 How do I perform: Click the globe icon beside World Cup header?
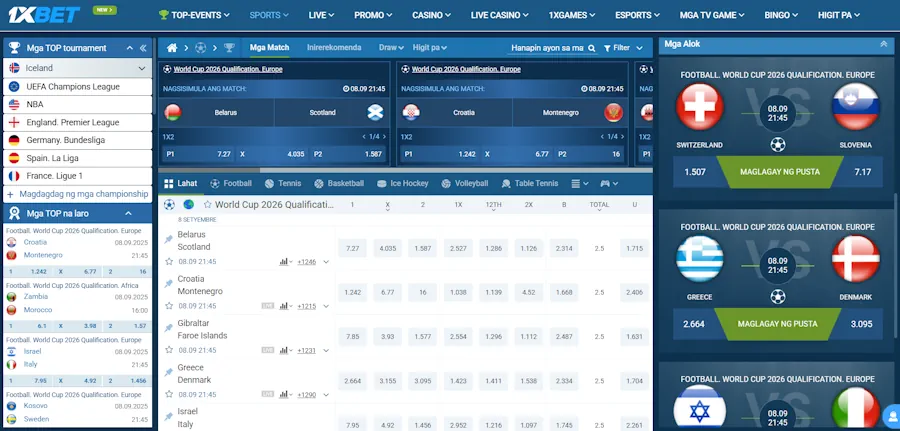(x=188, y=204)
